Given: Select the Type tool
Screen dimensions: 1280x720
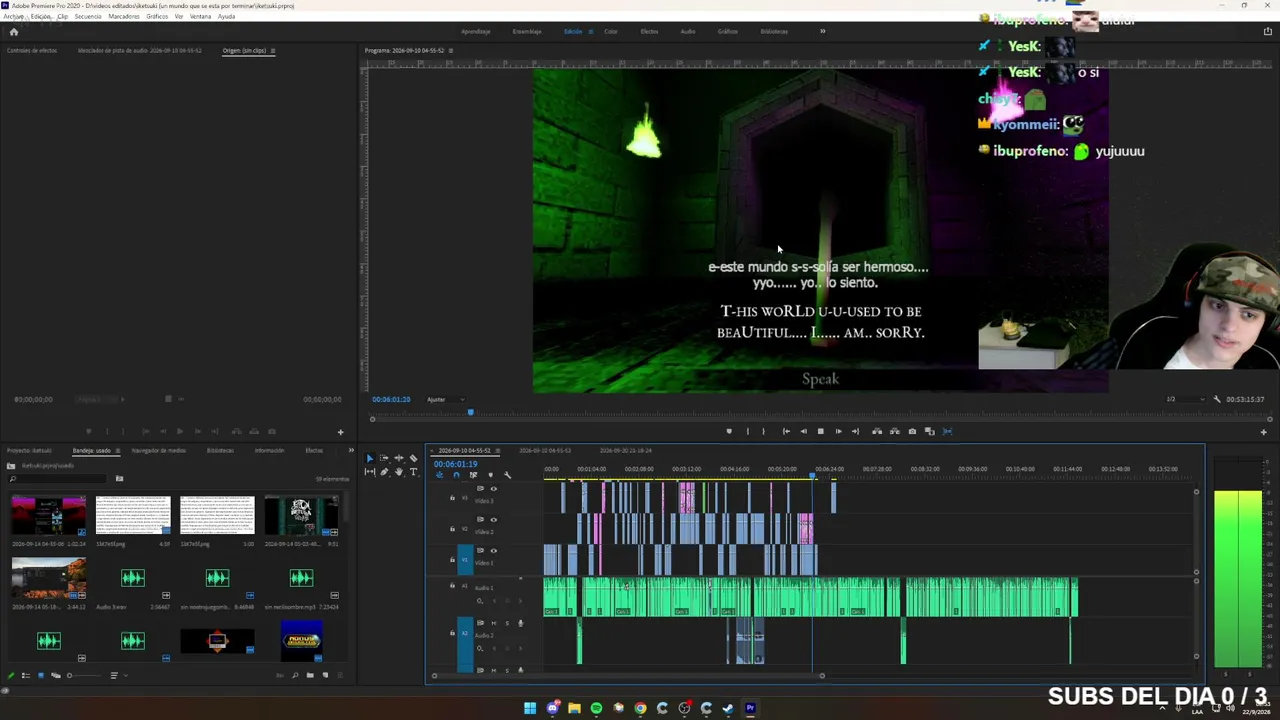Looking at the screenshot, I should [x=413, y=472].
